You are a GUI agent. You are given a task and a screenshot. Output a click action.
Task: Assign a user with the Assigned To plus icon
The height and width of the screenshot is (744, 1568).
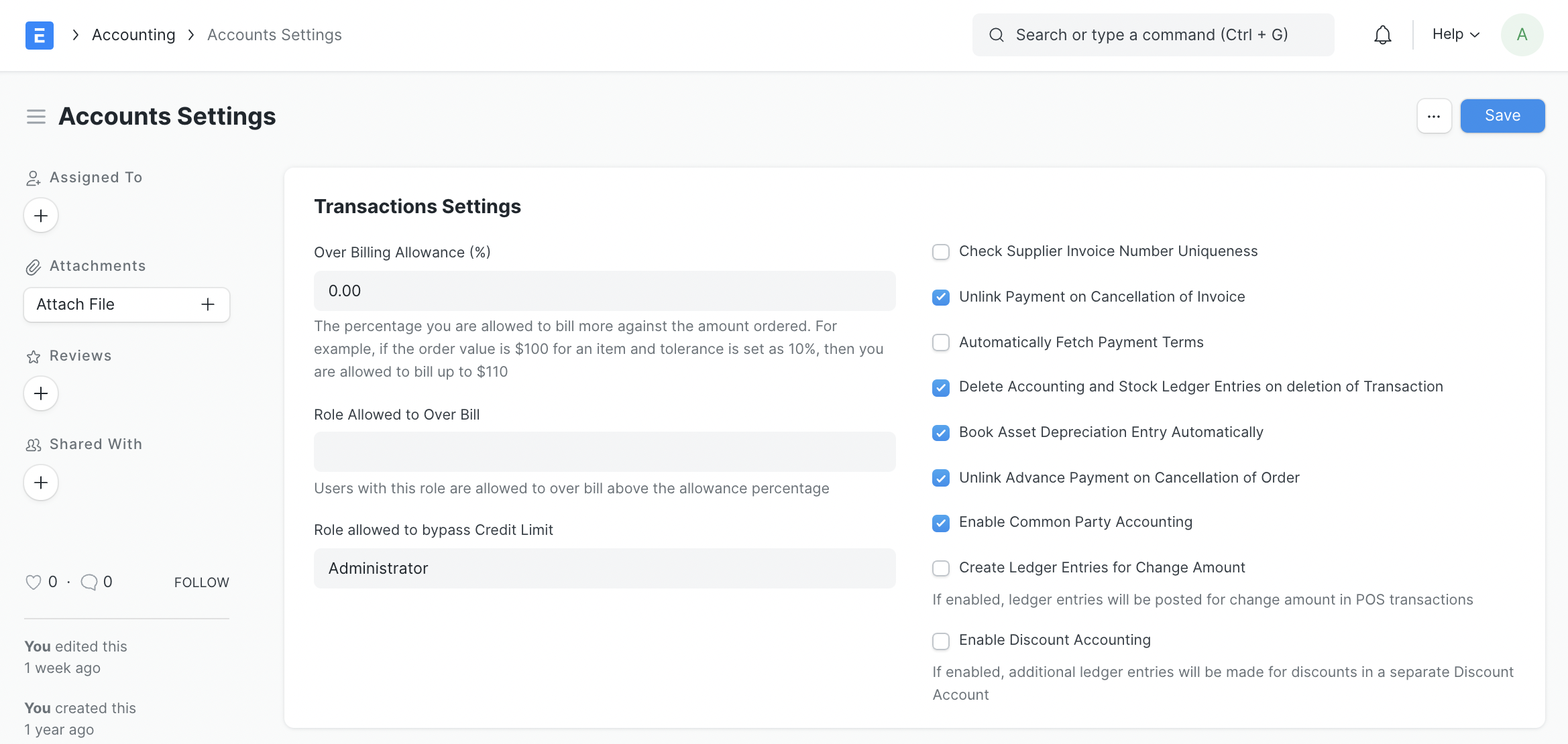(x=40, y=215)
